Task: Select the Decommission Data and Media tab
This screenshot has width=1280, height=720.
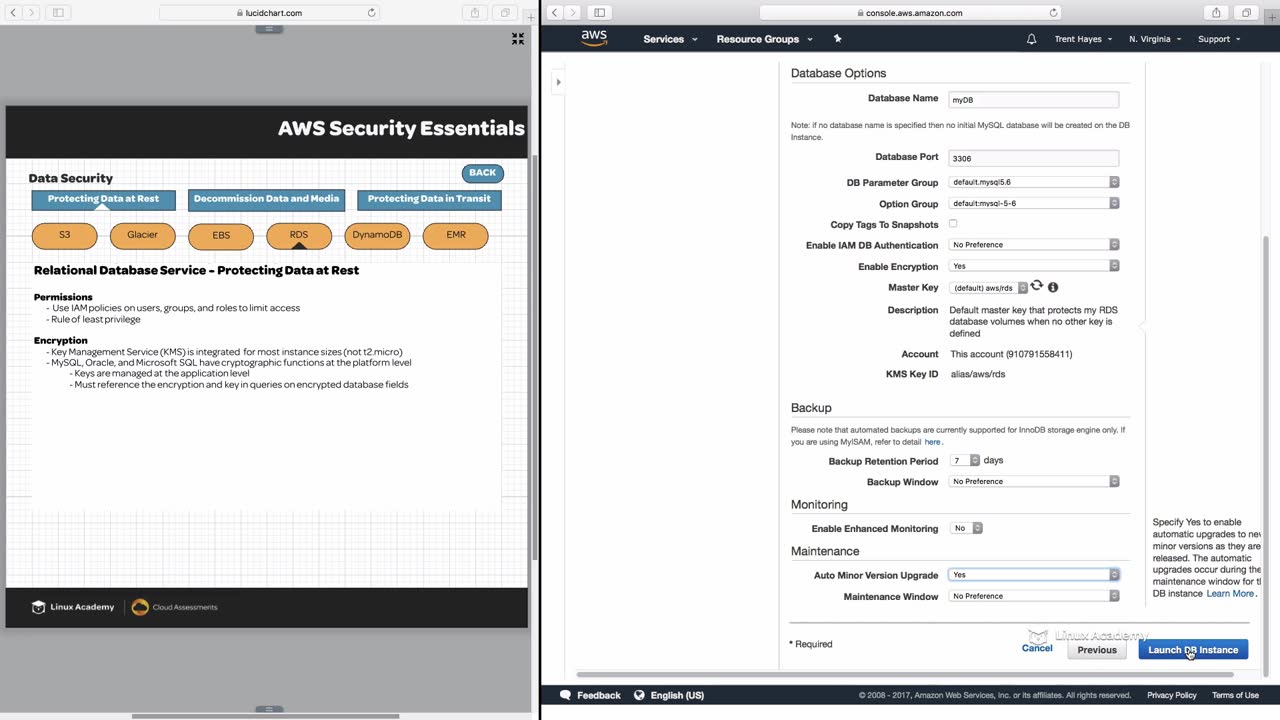Action: point(266,199)
